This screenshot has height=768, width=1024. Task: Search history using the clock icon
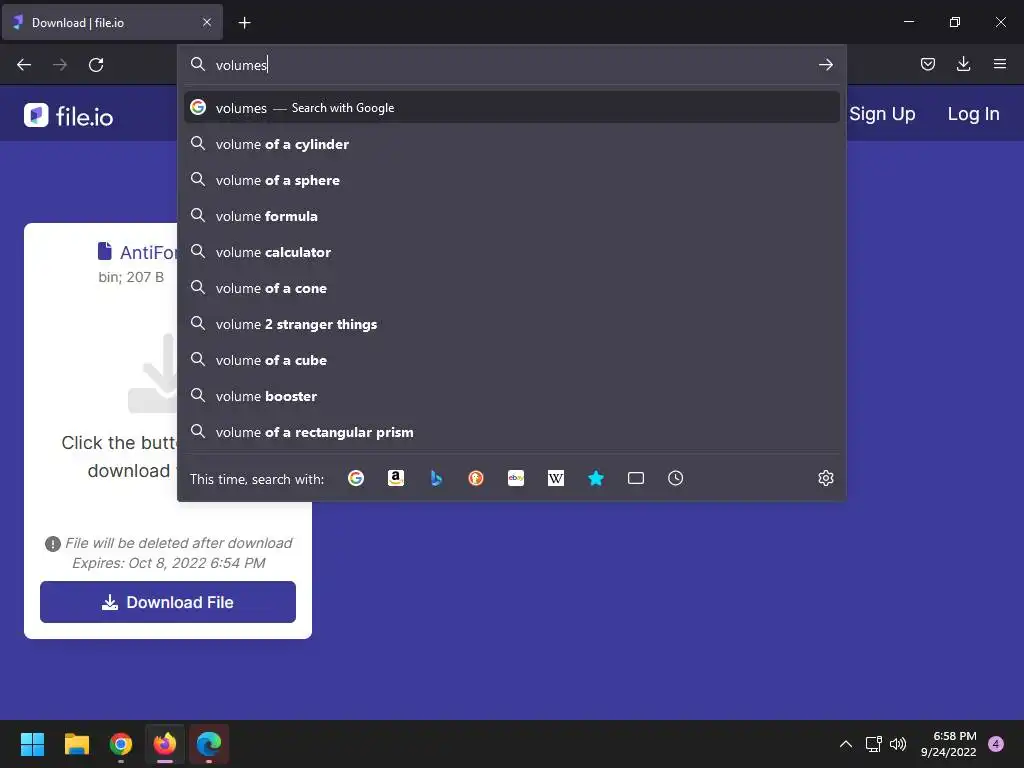pyautogui.click(x=676, y=478)
